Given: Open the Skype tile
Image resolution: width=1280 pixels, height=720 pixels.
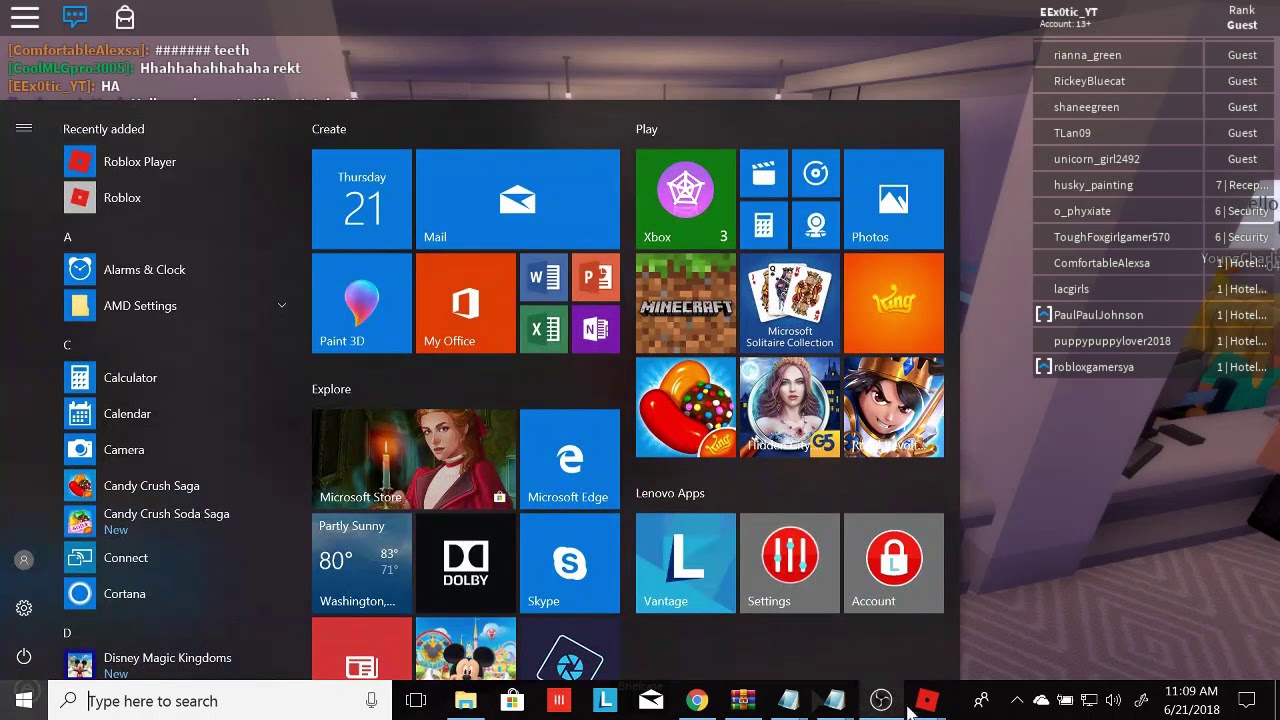Looking at the screenshot, I should coord(570,563).
